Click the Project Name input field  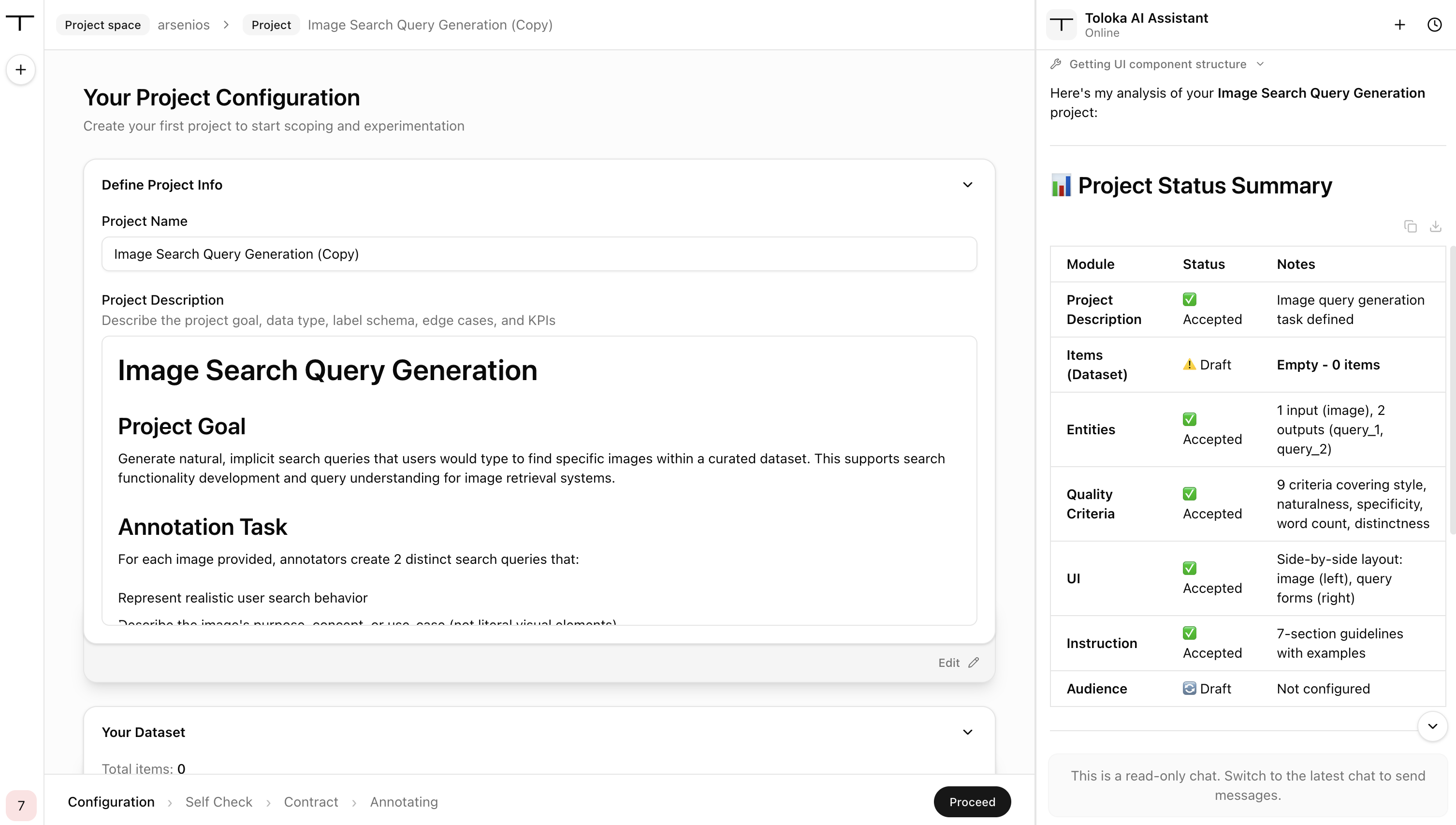click(x=539, y=254)
